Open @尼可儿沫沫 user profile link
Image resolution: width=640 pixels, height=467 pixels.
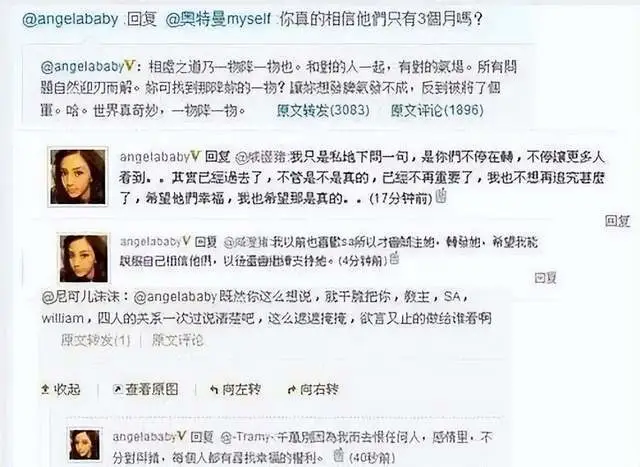(80, 297)
